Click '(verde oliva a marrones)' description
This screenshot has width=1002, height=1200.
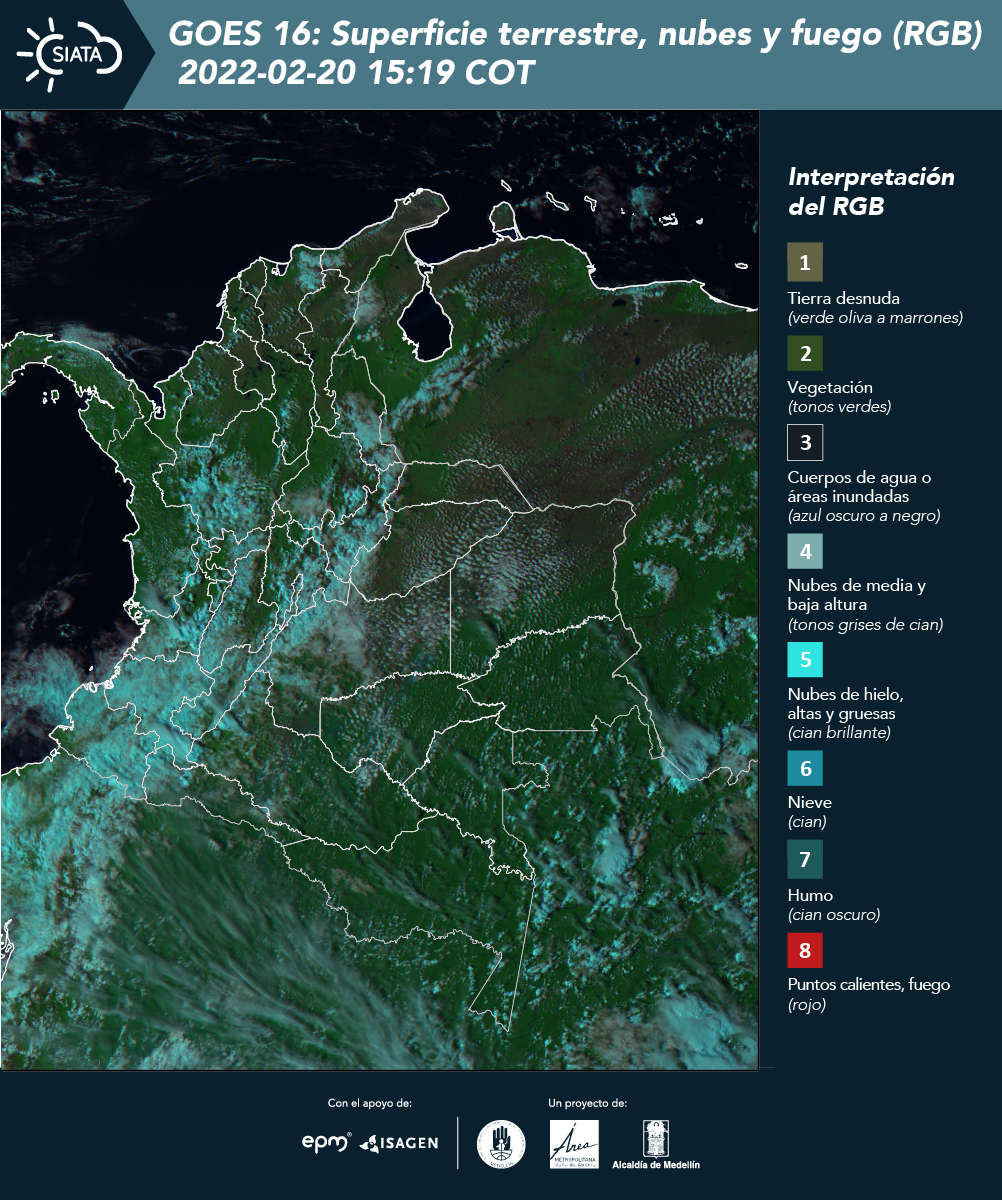875,318
